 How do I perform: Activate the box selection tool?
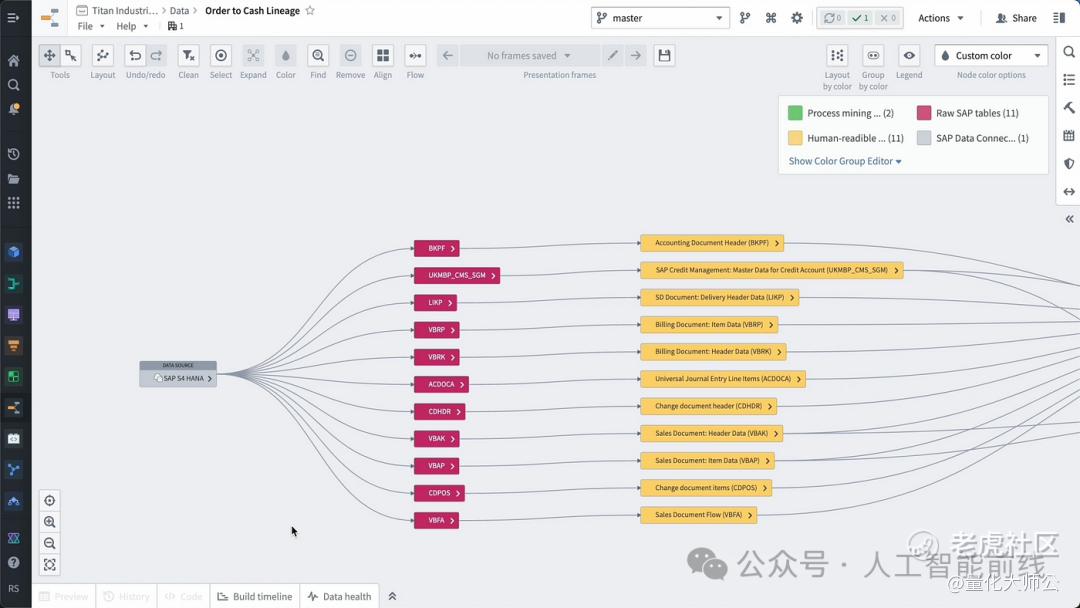click(x=71, y=56)
